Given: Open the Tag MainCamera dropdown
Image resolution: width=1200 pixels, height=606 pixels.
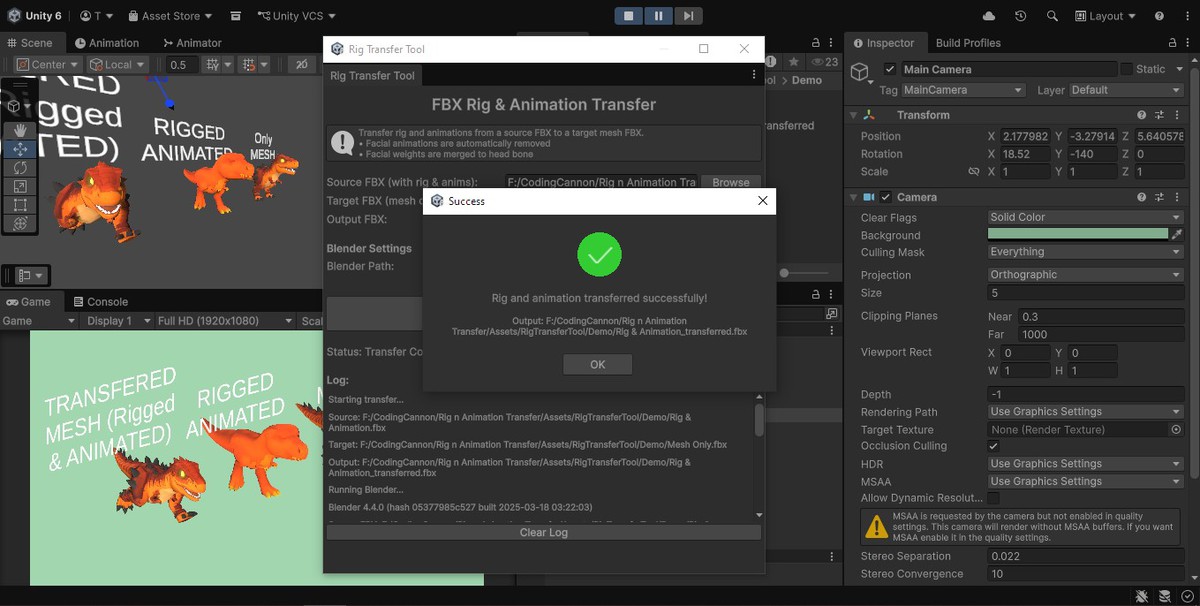Looking at the screenshot, I should [x=964, y=90].
